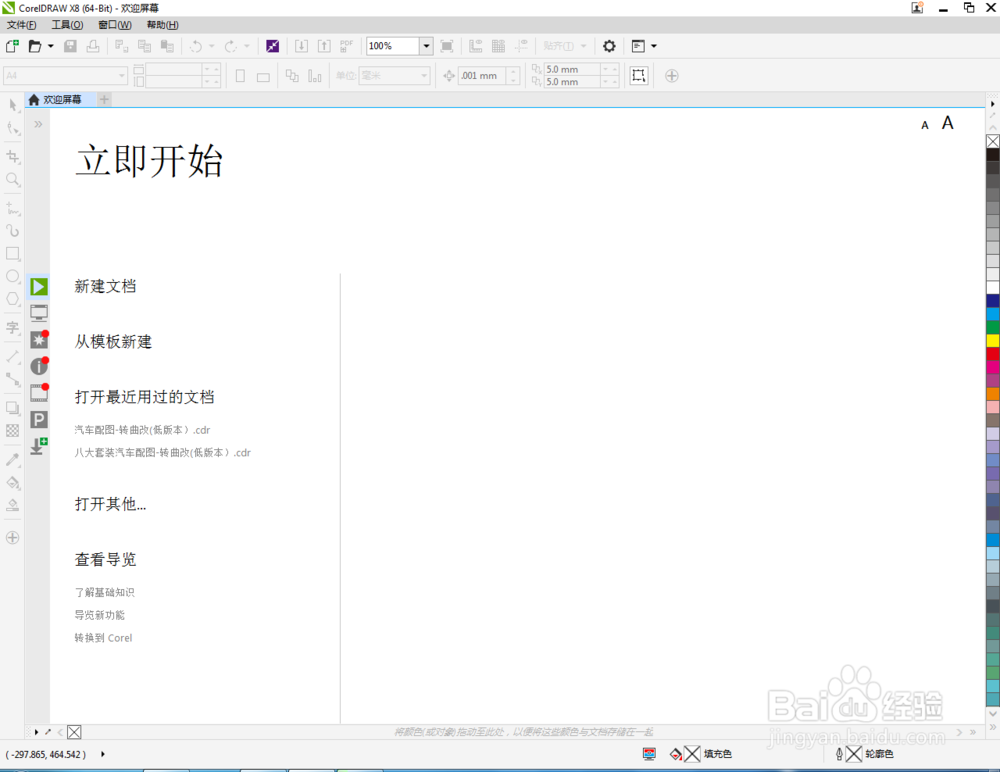
Task: Pick the yellow swatch in color palette
Action: (993, 341)
